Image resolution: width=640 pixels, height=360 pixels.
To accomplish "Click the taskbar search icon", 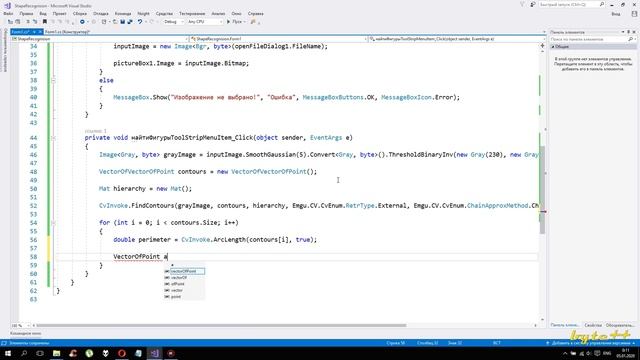I will click(24, 353).
